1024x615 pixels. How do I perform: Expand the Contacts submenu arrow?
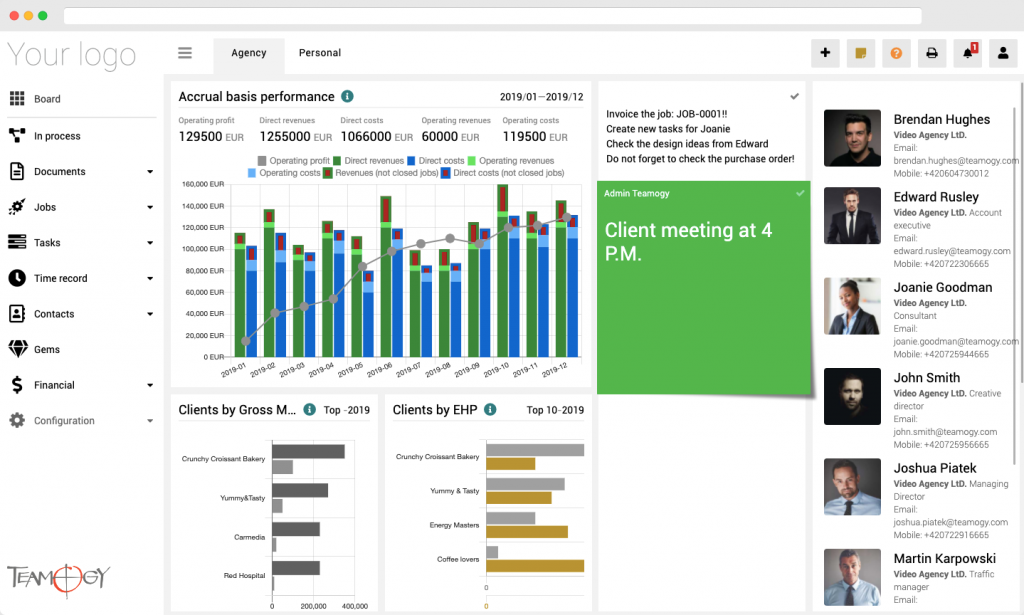[150, 314]
